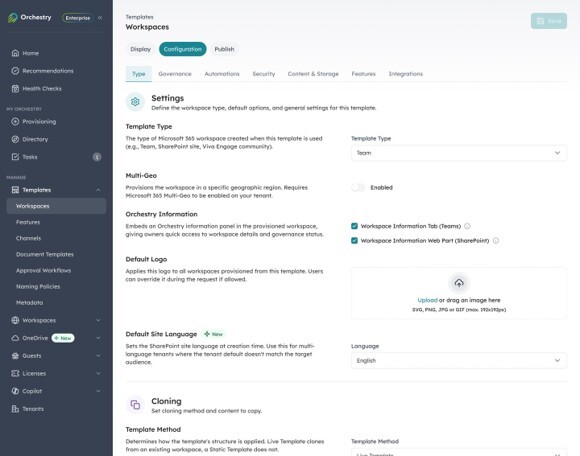Click the Recommendations checkmark icon
Viewport: 580px width, 456px height.
pyautogui.click(x=15, y=71)
